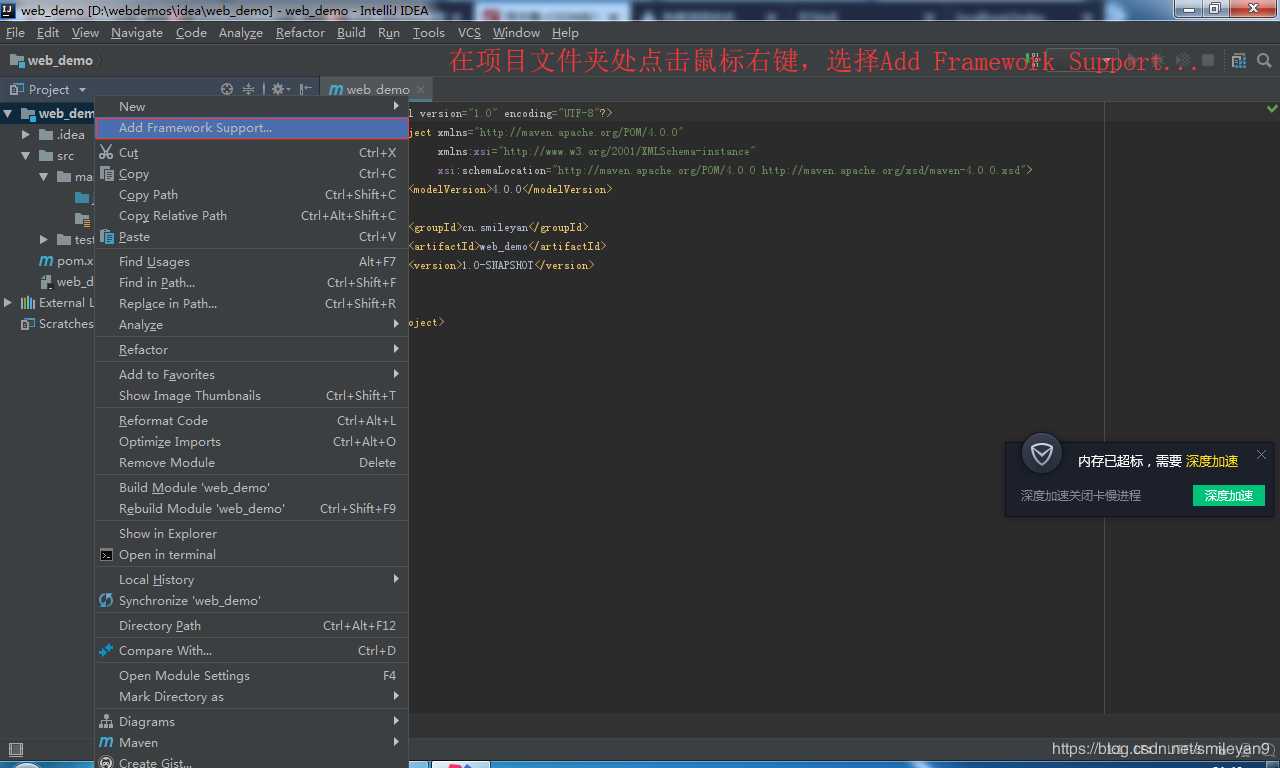Select Optimize Imports
The height and width of the screenshot is (768, 1280).
point(251,441)
